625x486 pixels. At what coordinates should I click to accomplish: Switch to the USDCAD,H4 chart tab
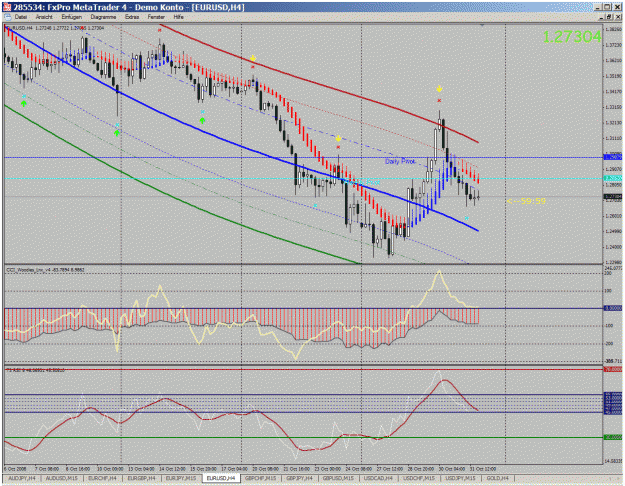pos(378,478)
